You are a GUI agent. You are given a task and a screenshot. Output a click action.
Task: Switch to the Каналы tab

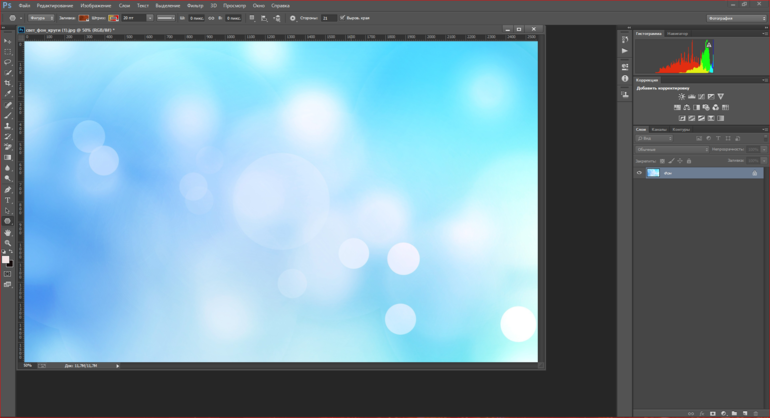[659, 129]
